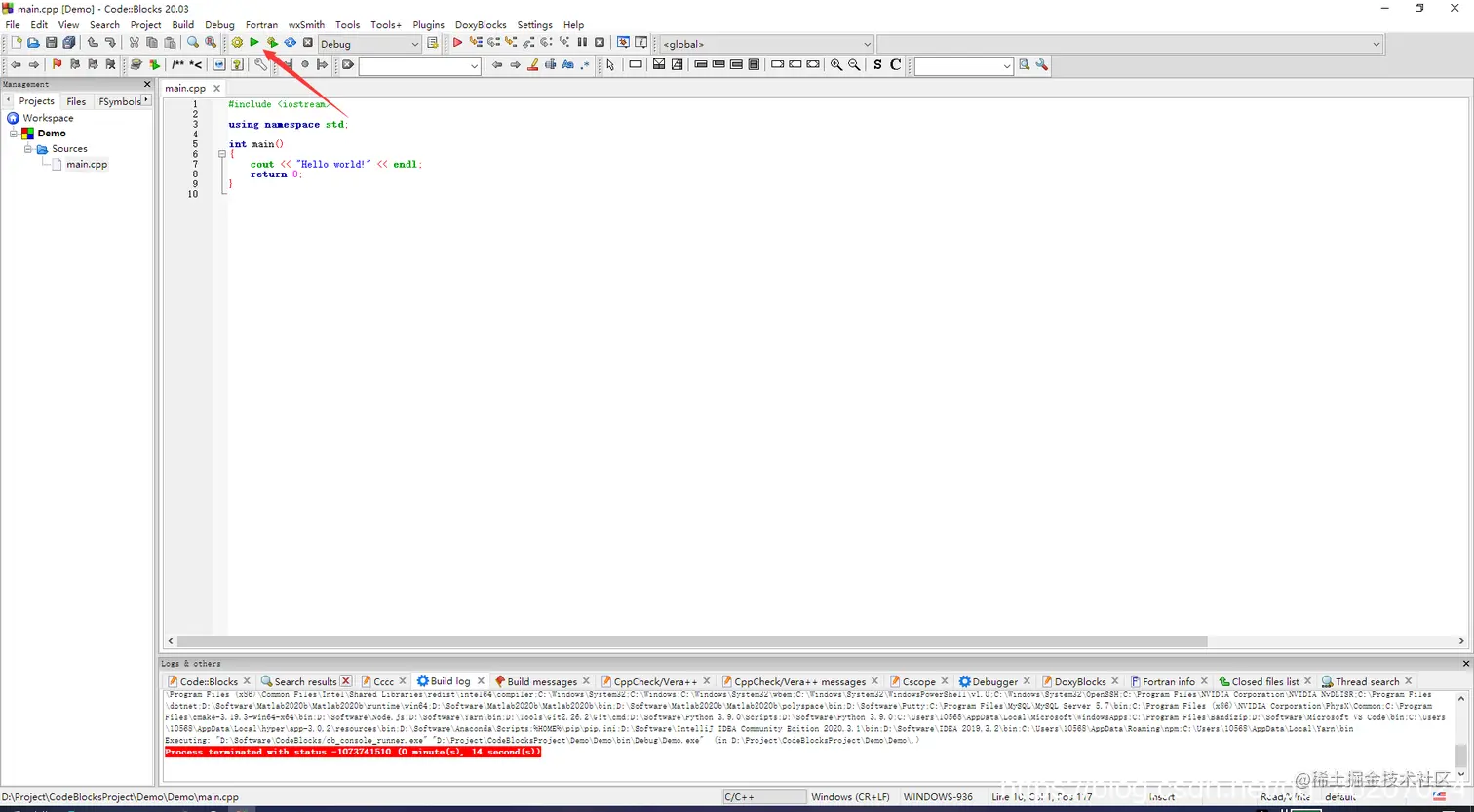
Task: Click the Break debugger pause icon
Action: [582, 43]
